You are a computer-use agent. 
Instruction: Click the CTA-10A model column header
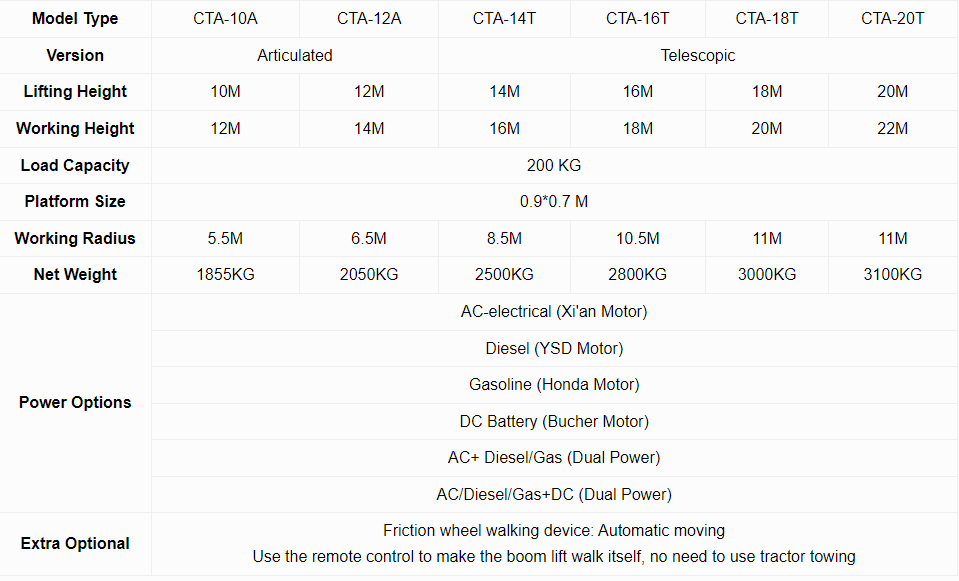pyautogui.click(x=226, y=18)
